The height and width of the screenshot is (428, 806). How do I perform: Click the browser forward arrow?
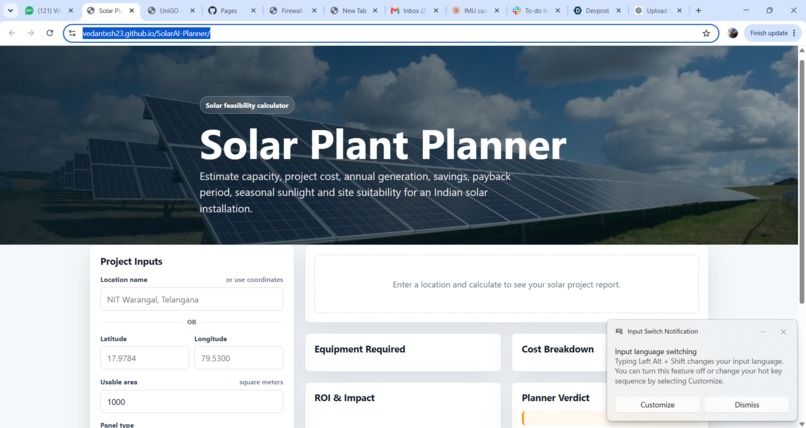[31, 33]
